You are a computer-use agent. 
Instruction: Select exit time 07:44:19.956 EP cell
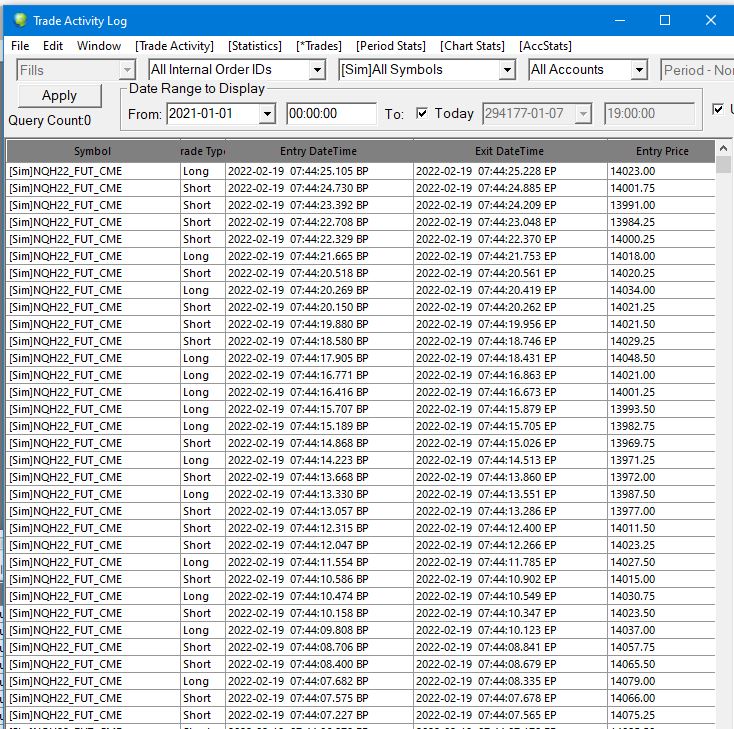coord(510,324)
